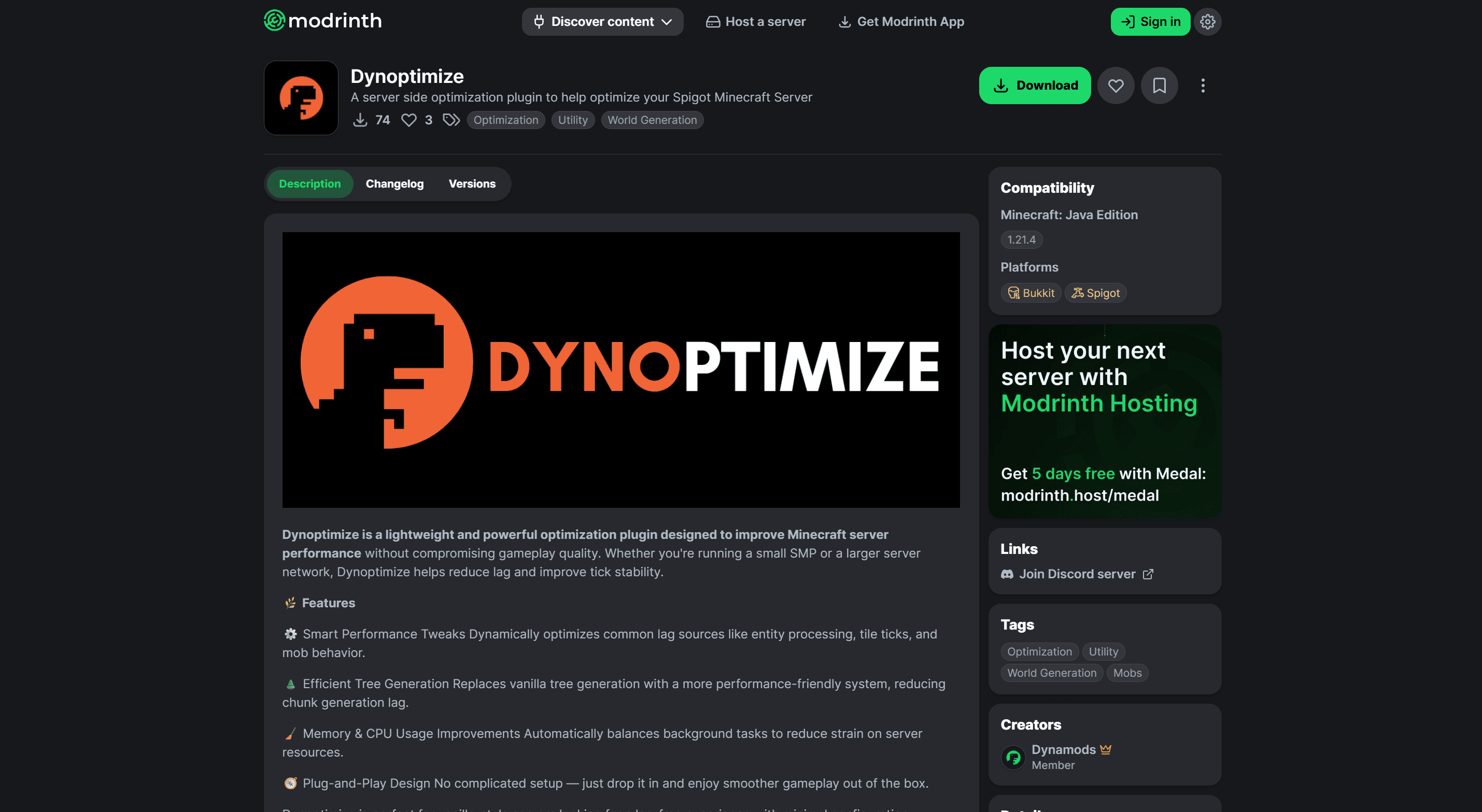This screenshot has height=812, width=1482.
Task: Click the sparkle emoji before Features
Action: (x=290, y=603)
